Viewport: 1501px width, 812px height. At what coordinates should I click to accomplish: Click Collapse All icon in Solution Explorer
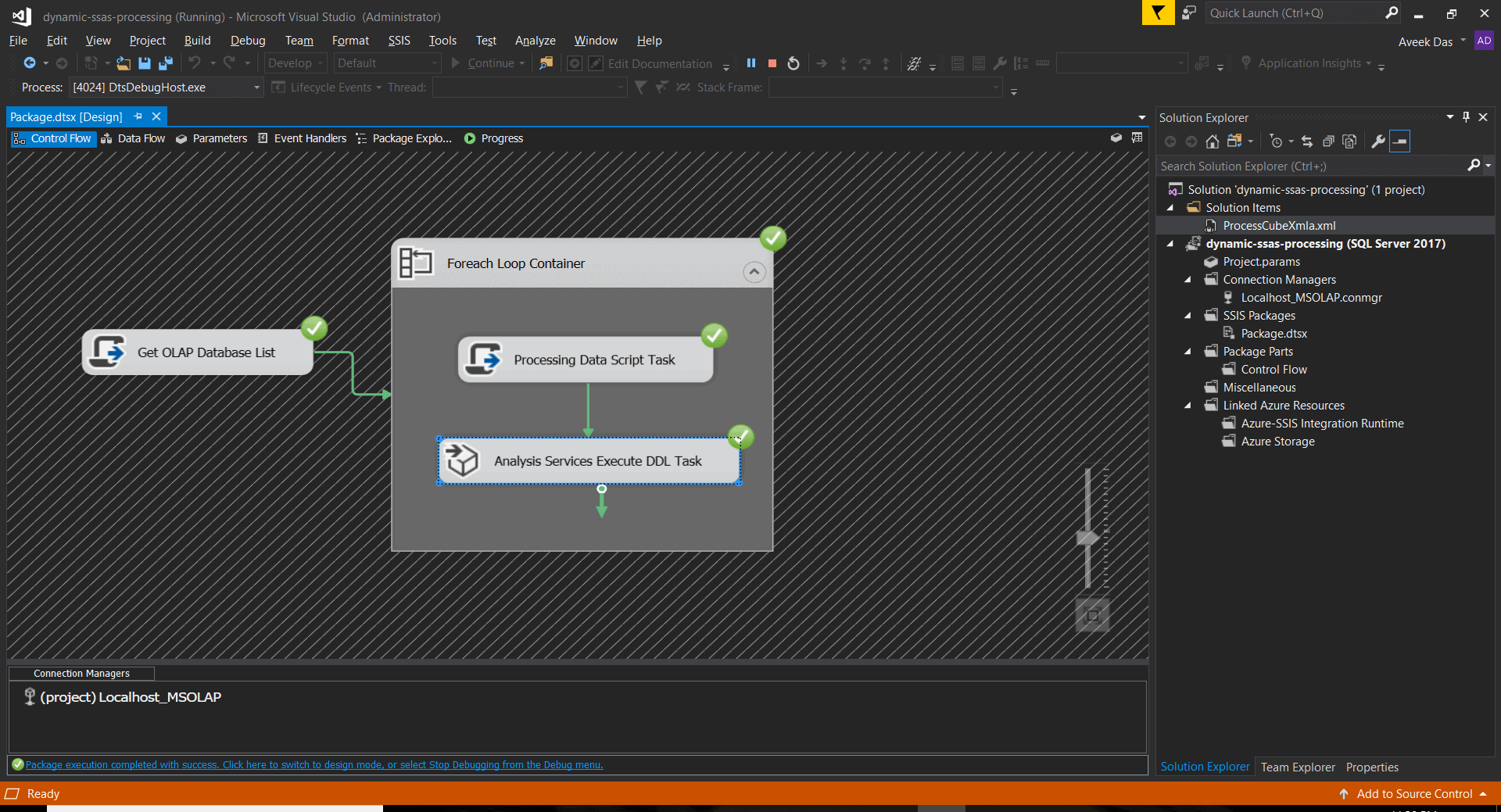click(x=1327, y=141)
